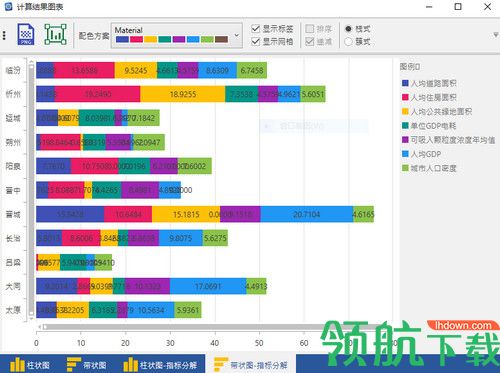Open the toolbar overflow arrow at right

click(x=496, y=35)
